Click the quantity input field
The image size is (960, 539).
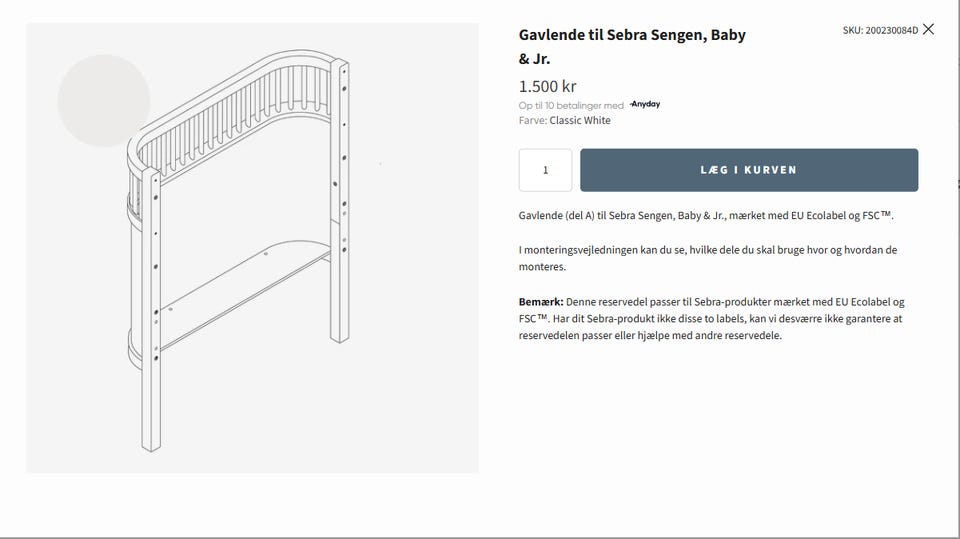(x=545, y=170)
